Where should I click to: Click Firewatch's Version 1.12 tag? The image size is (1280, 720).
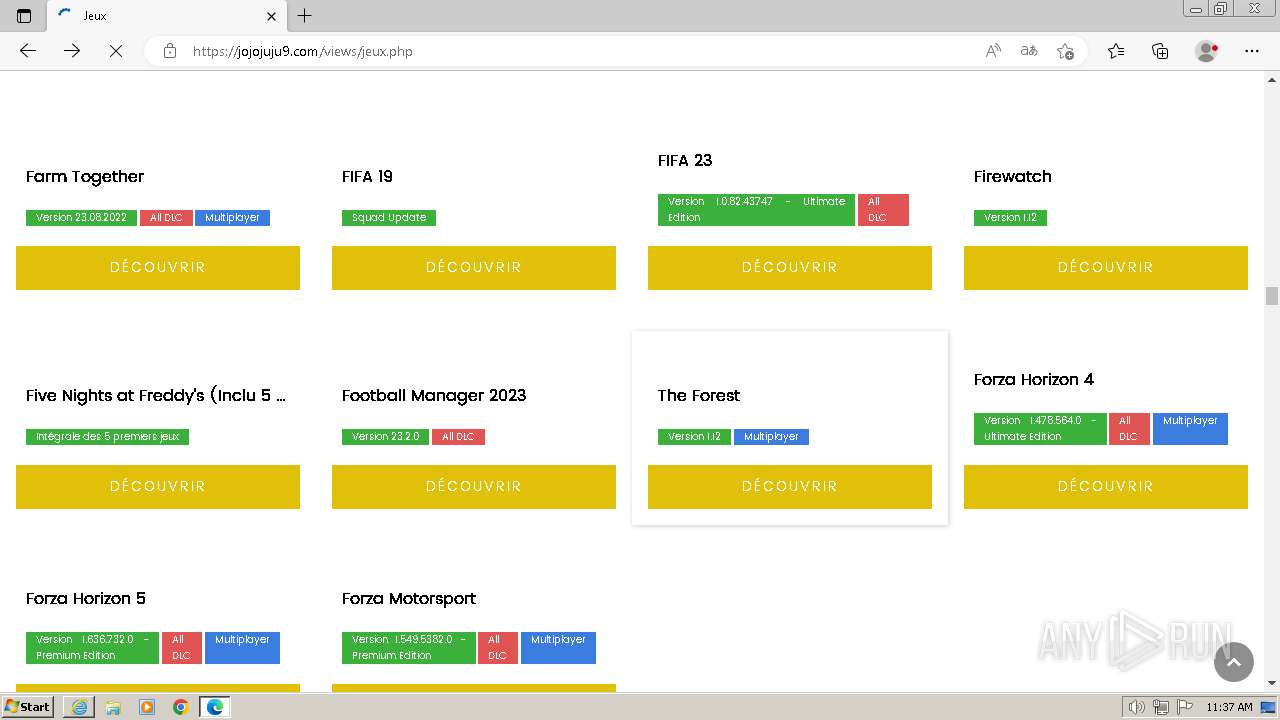pos(1010,217)
